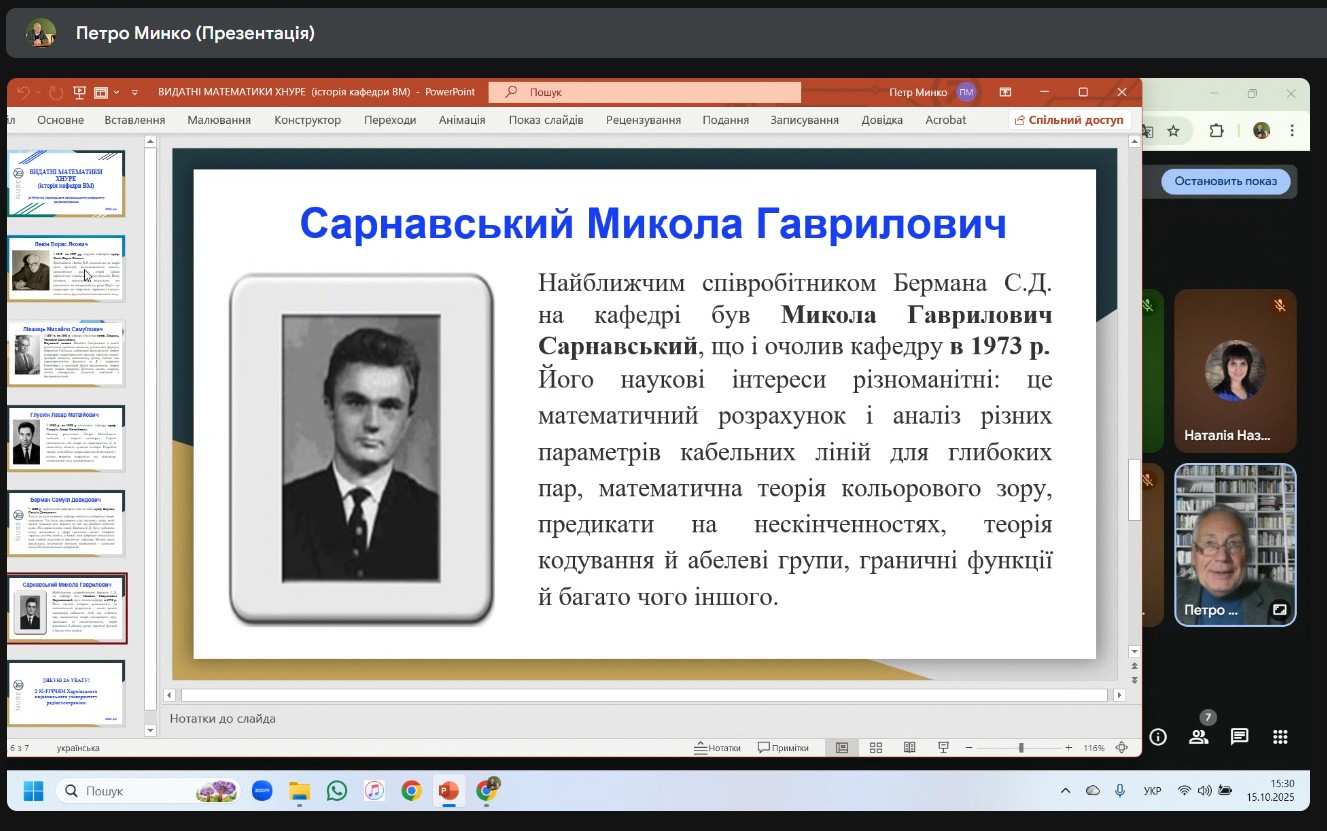The image size is (1327, 831).
Task: Click fit slide to window icon
Action: tap(1122, 748)
